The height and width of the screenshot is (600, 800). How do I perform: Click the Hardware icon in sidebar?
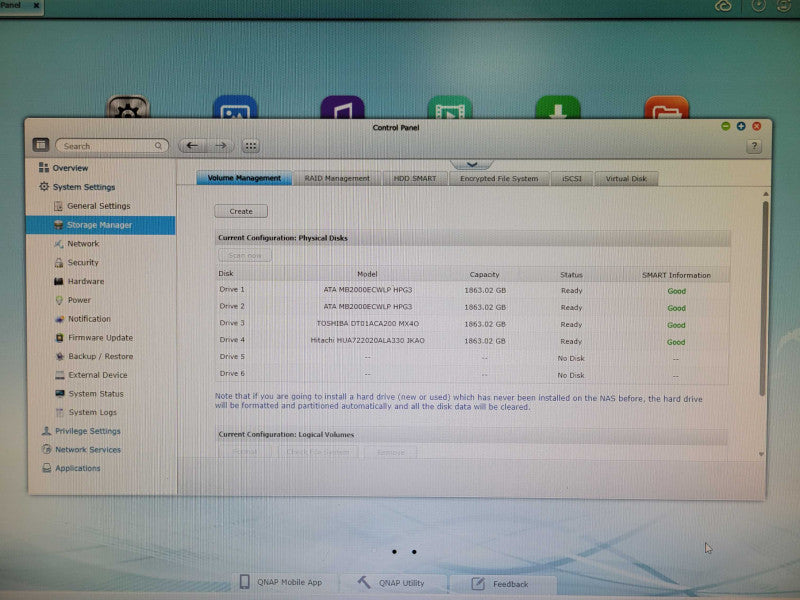coord(59,281)
